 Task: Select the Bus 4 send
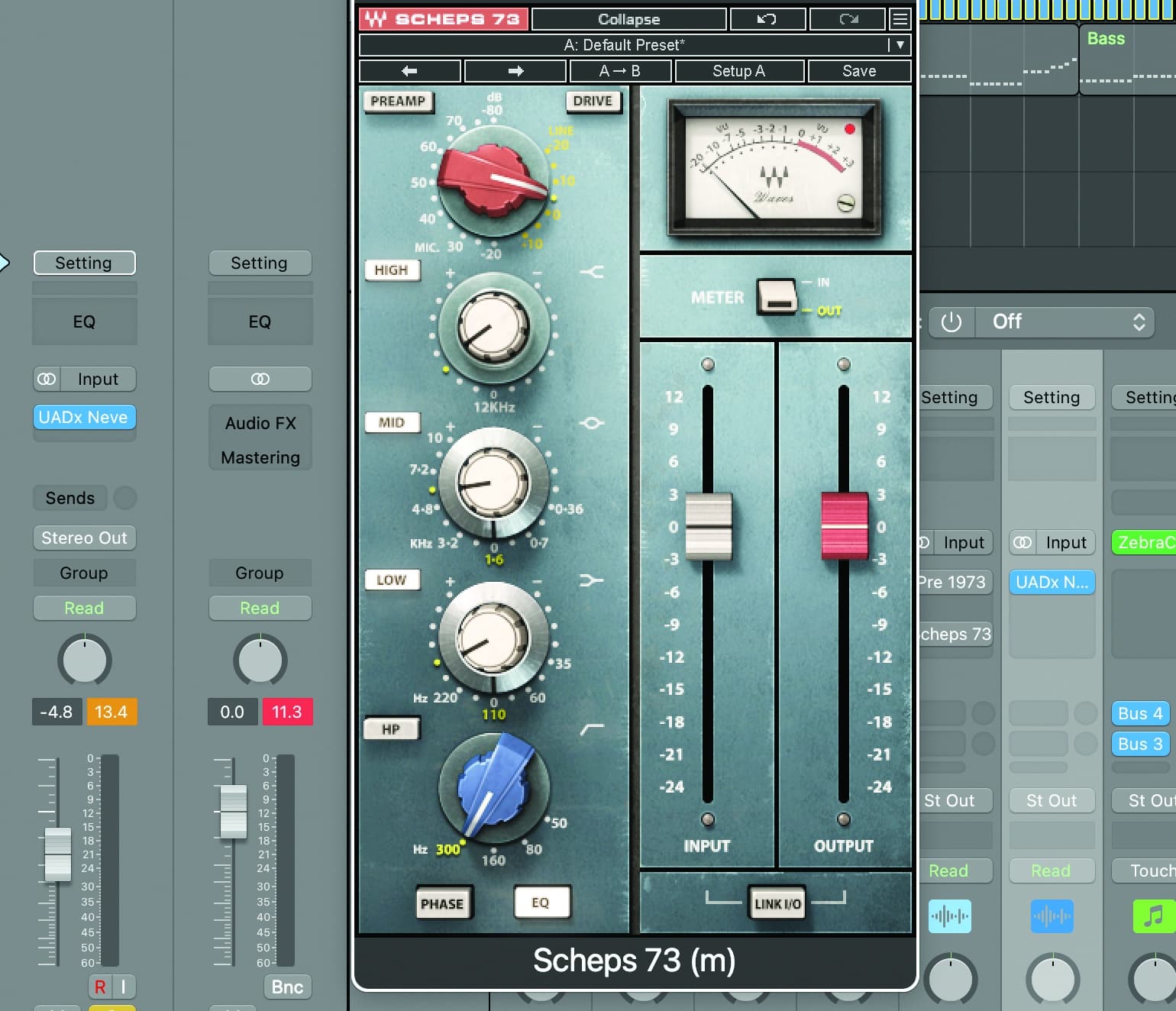[x=1140, y=713]
